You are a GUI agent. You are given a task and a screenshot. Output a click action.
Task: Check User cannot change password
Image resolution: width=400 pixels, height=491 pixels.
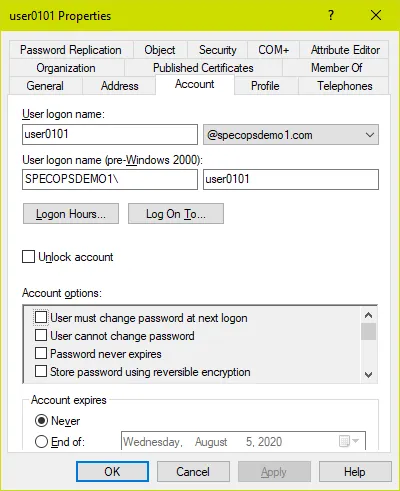pos(41,335)
